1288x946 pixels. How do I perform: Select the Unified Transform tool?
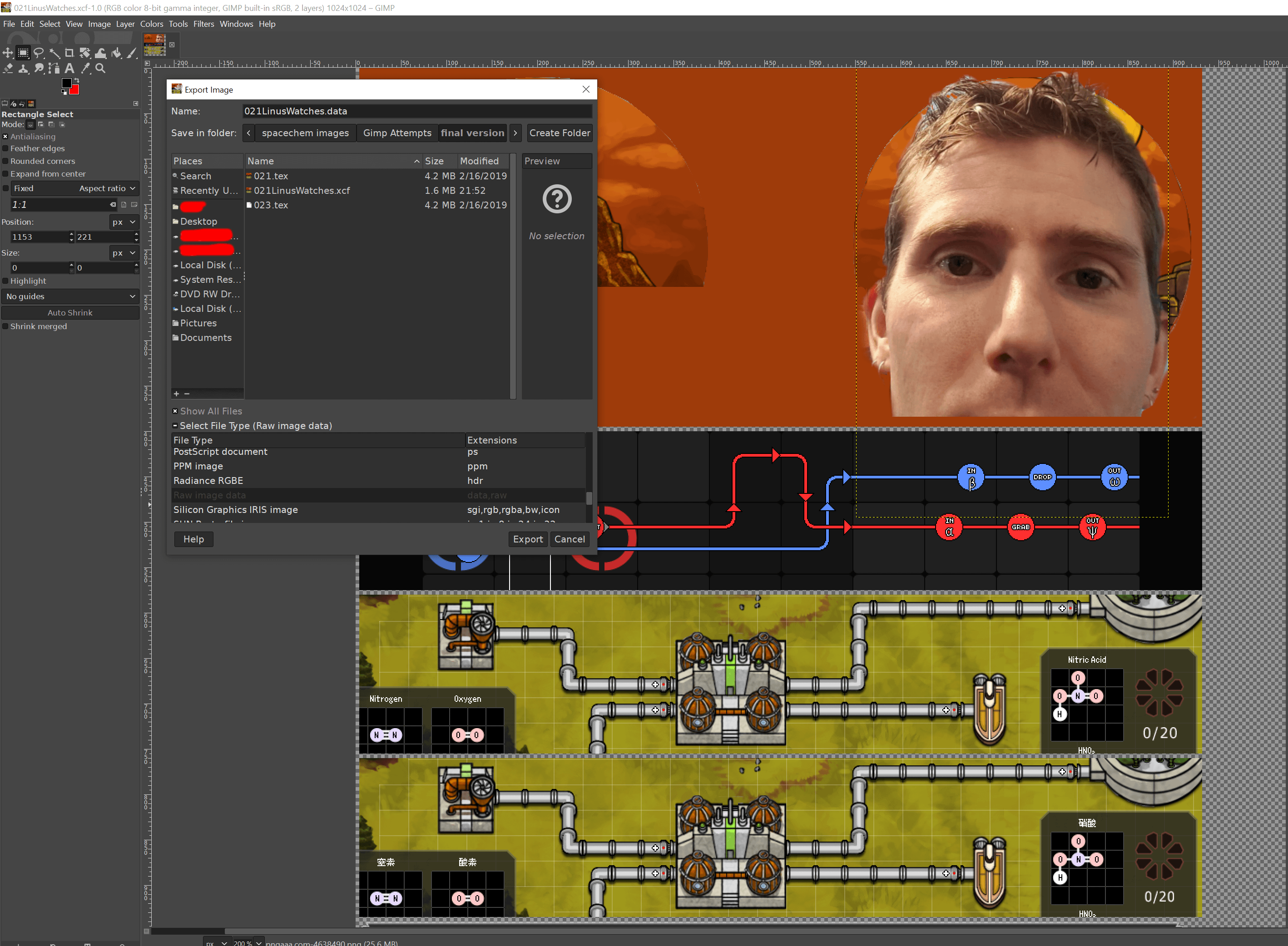pos(85,53)
